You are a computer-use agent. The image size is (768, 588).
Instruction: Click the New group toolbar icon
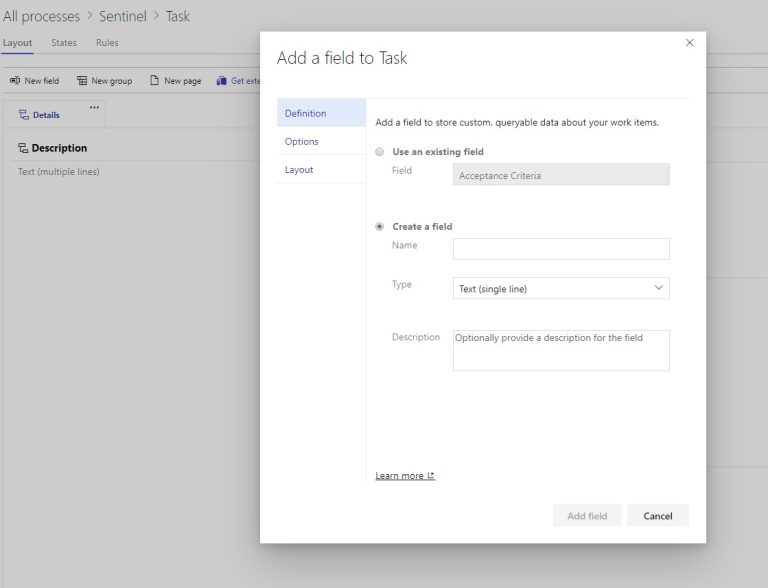point(82,81)
